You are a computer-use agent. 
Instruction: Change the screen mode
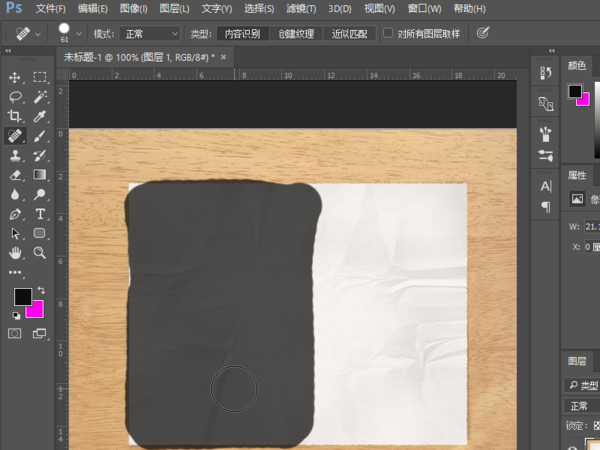click(x=39, y=334)
